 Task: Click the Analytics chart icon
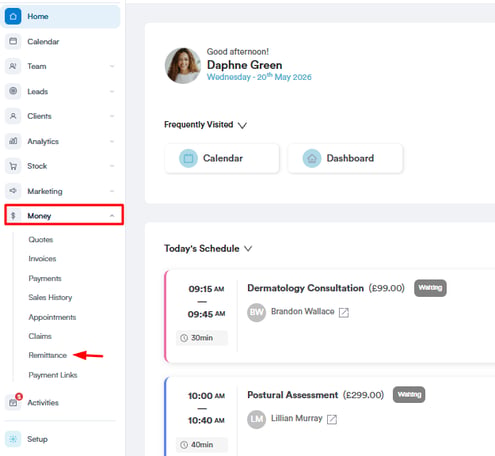pyautogui.click(x=13, y=141)
